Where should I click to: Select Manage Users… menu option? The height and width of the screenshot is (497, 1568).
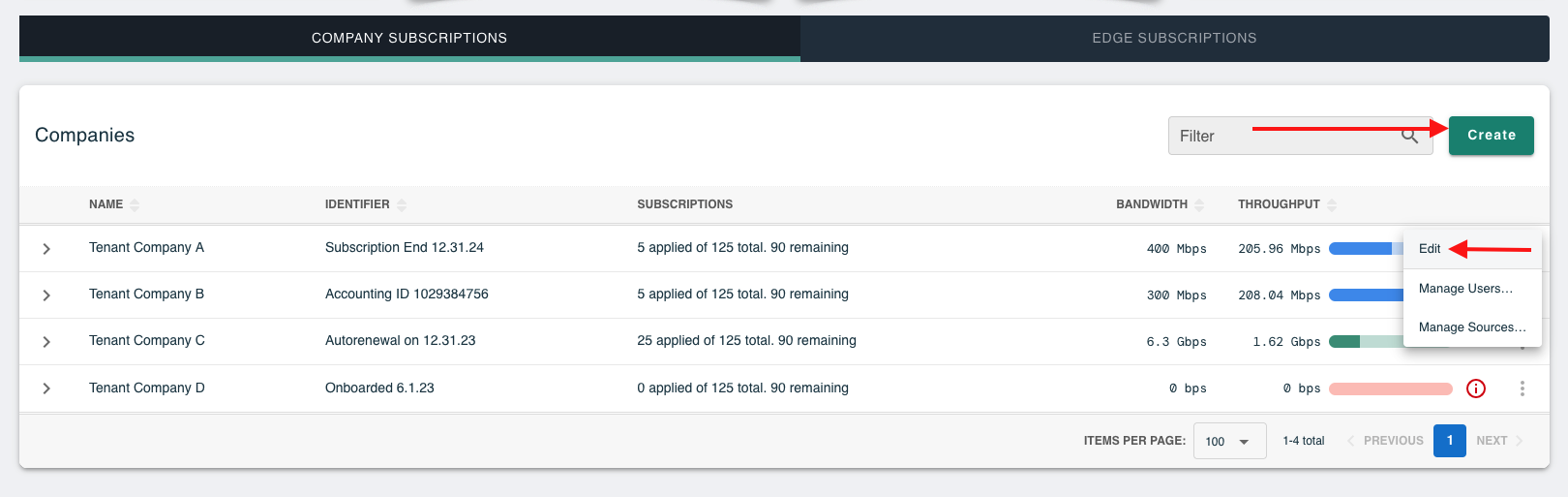pyautogui.click(x=1471, y=289)
